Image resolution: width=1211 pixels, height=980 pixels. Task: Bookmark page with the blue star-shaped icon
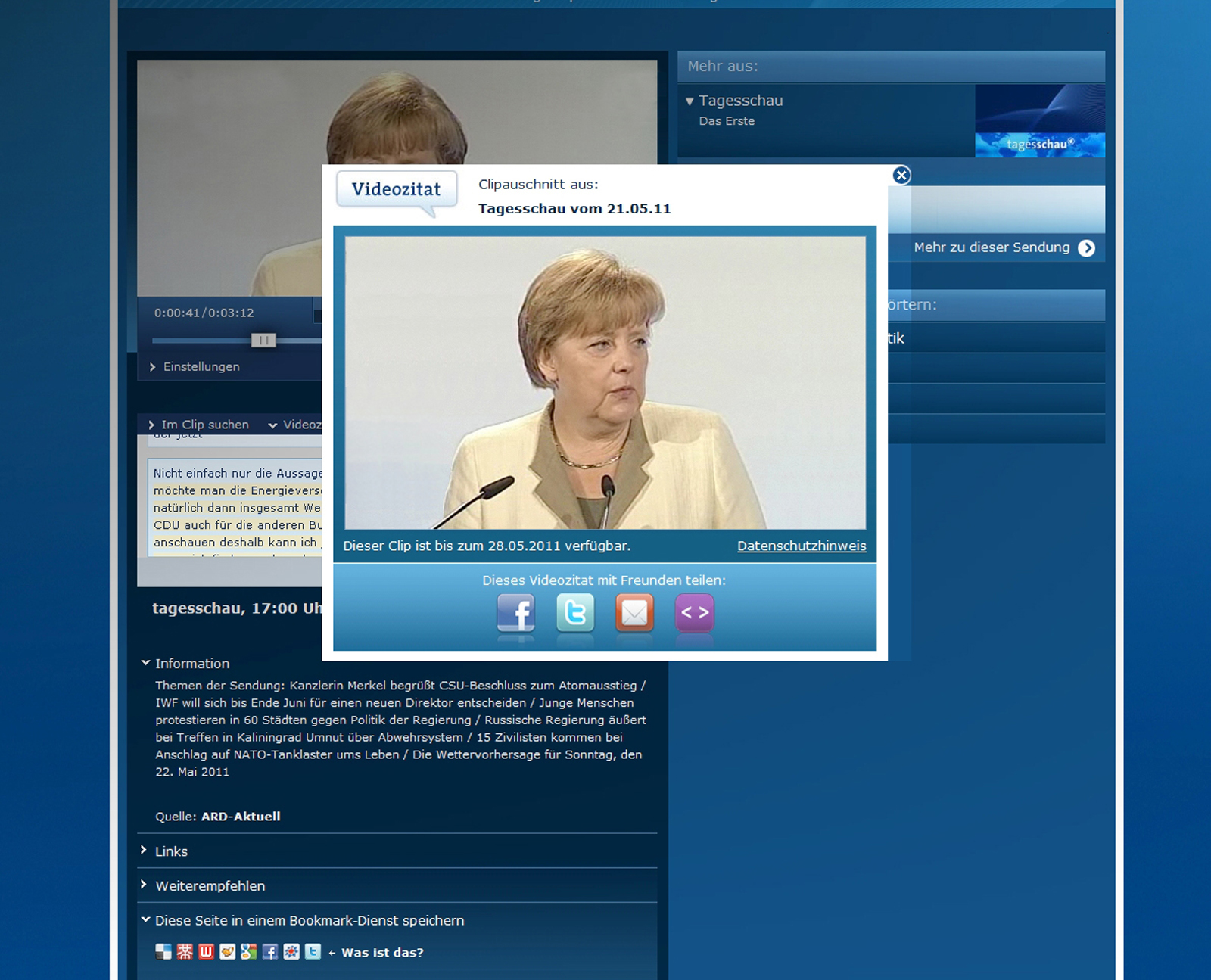point(291,951)
